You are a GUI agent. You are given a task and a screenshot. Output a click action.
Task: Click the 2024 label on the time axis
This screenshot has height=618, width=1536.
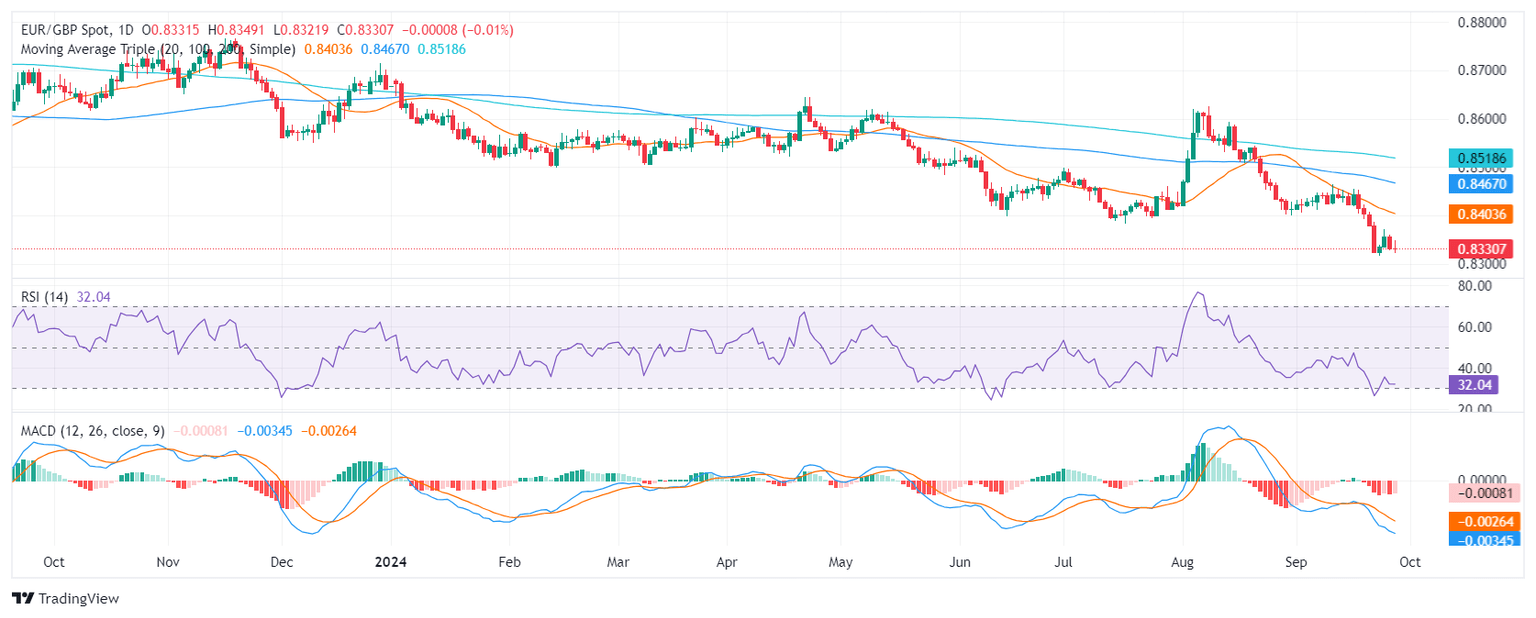390,562
